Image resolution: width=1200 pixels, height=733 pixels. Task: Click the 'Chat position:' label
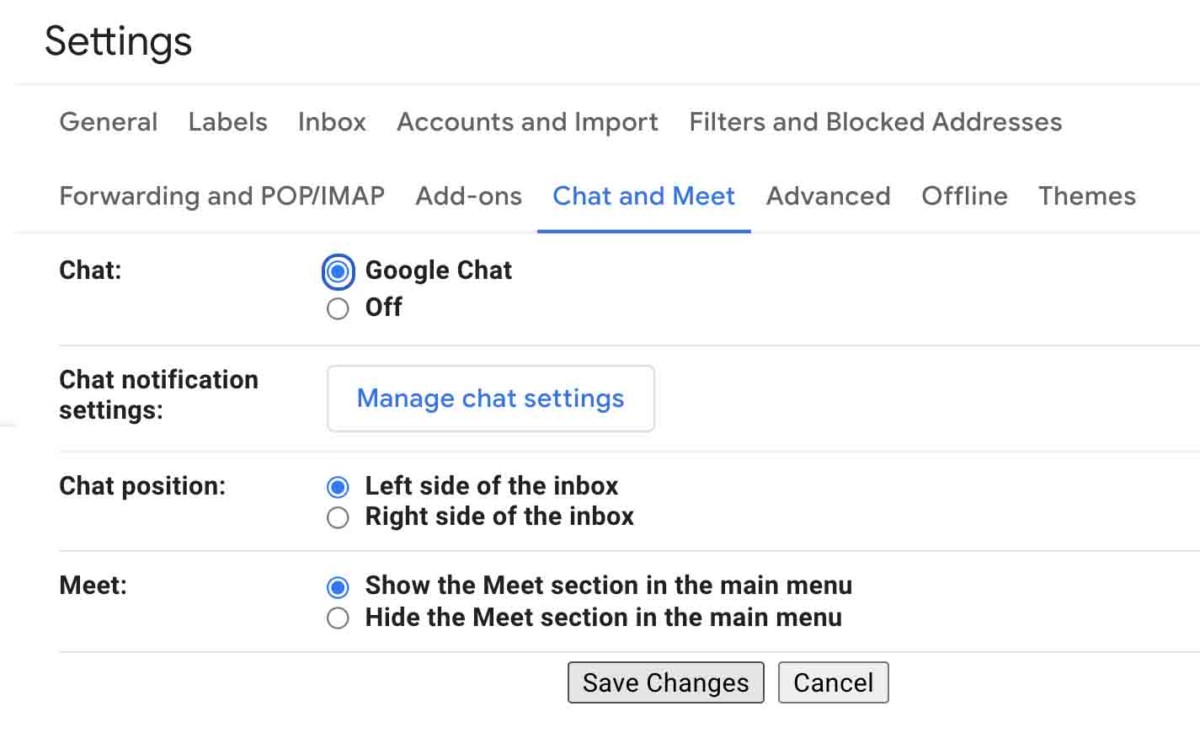click(x=142, y=487)
